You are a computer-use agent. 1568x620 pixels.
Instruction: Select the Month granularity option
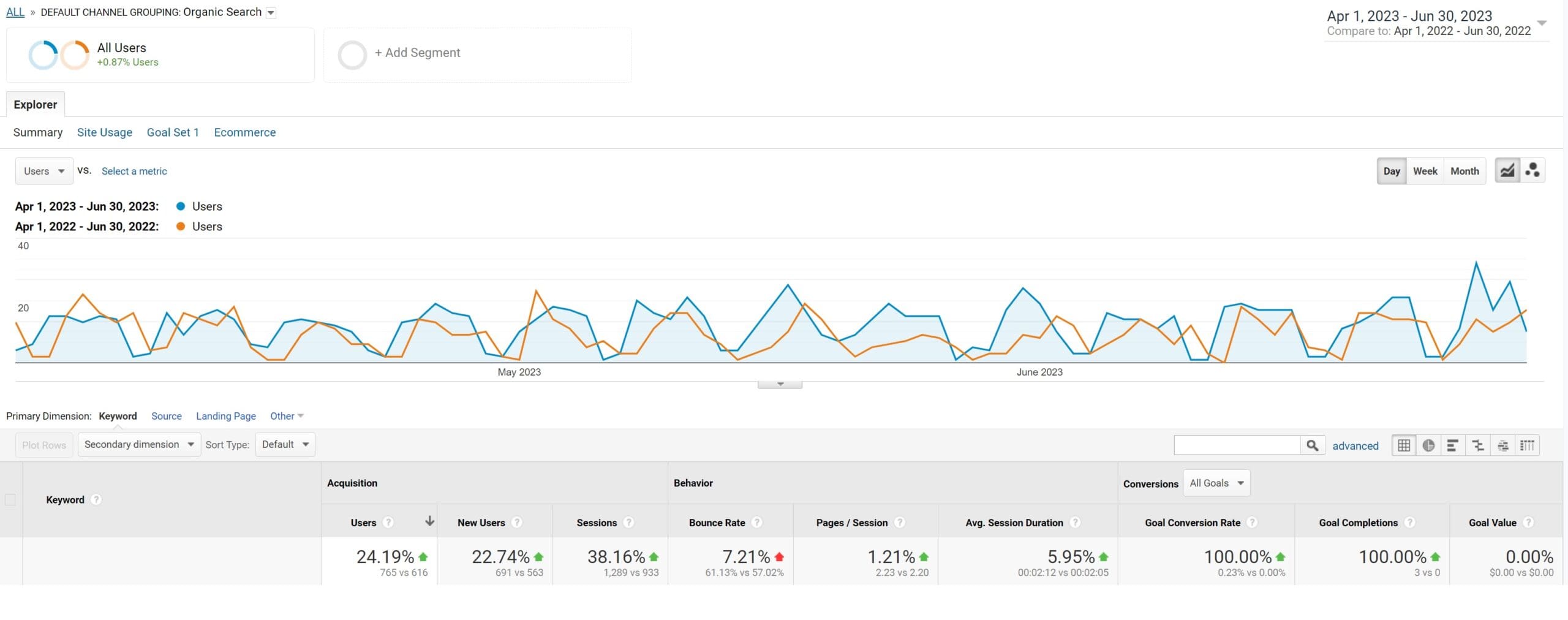point(1464,171)
